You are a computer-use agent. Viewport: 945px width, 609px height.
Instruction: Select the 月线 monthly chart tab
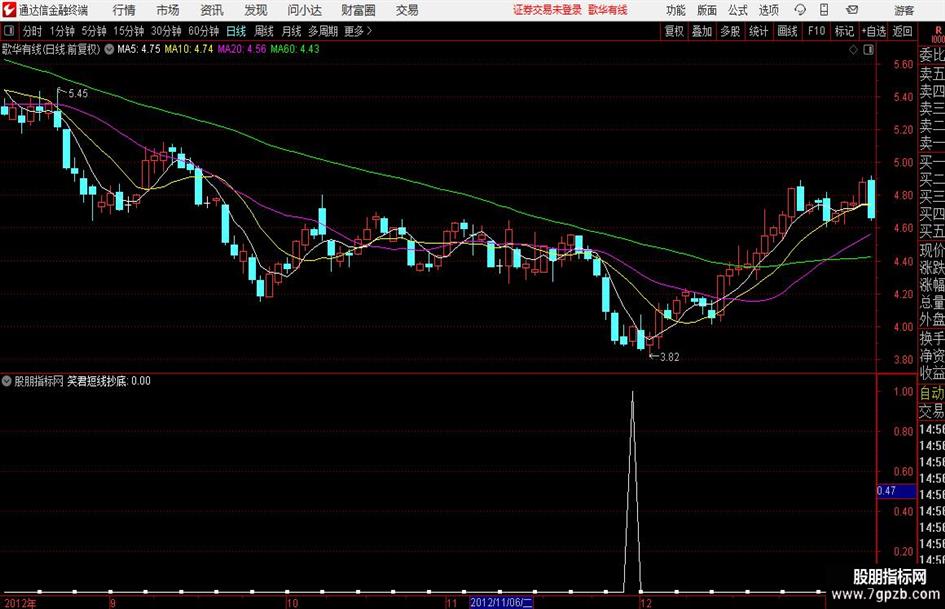pyautogui.click(x=291, y=31)
